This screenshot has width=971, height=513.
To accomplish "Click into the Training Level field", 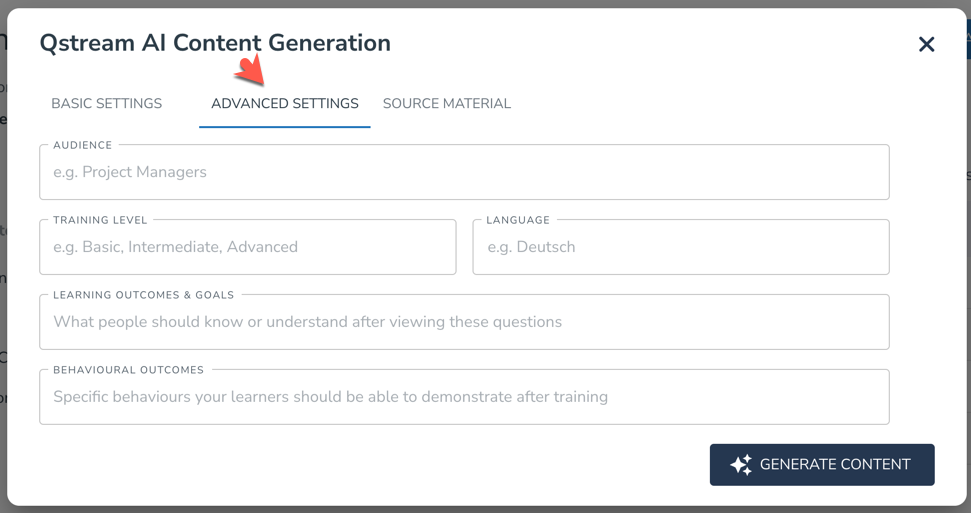I will [x=248, y=247].
